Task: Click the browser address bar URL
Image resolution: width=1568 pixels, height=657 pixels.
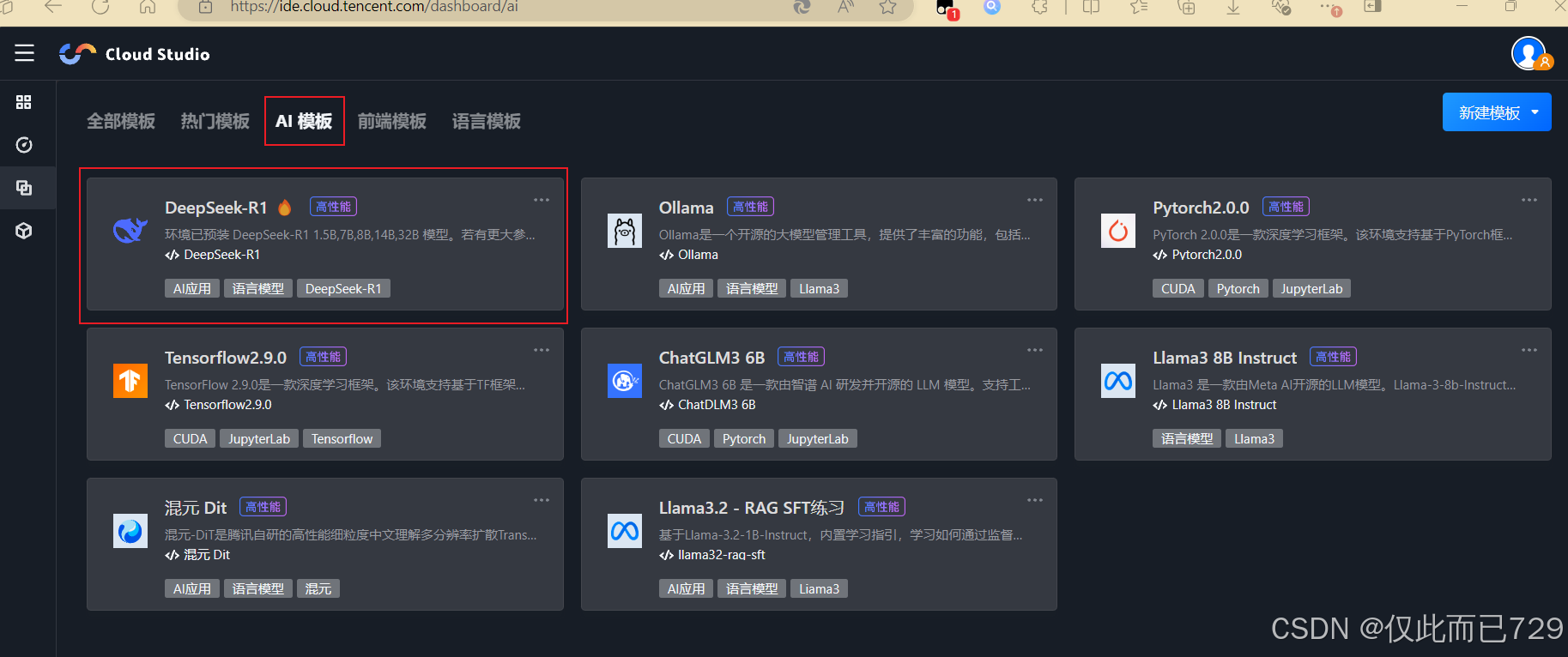Action: [374, 7]
